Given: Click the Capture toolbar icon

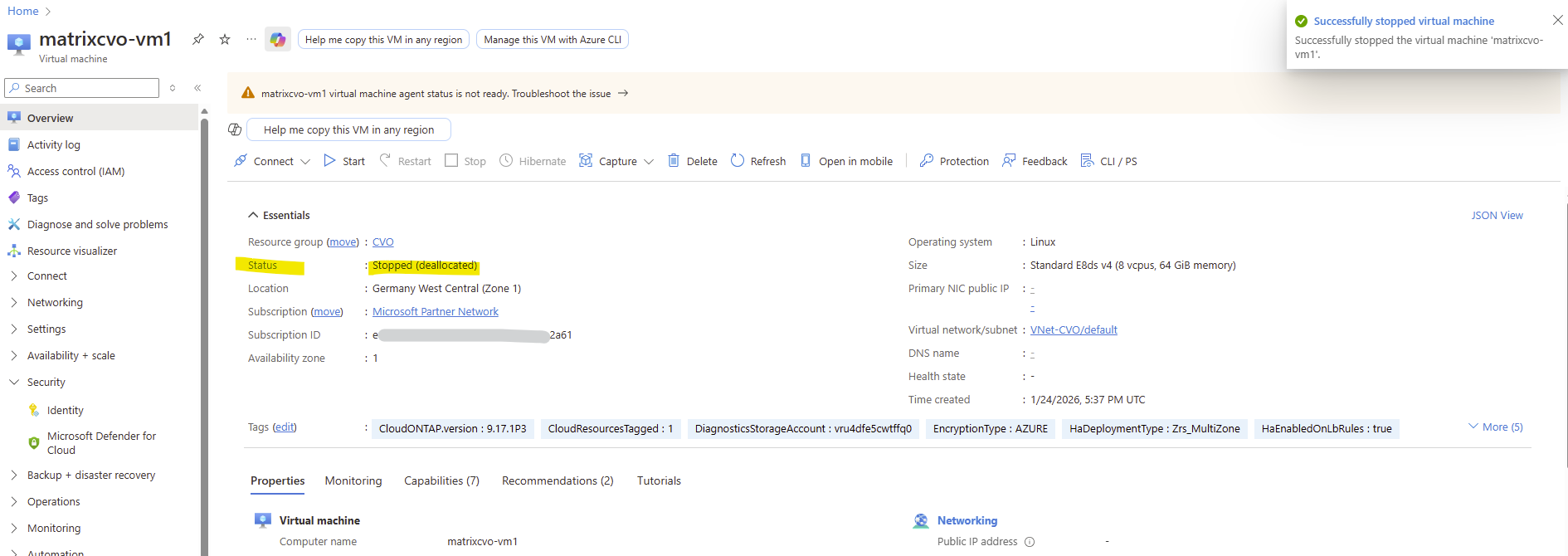Looking at the screenshot, I should coord(586,161).
